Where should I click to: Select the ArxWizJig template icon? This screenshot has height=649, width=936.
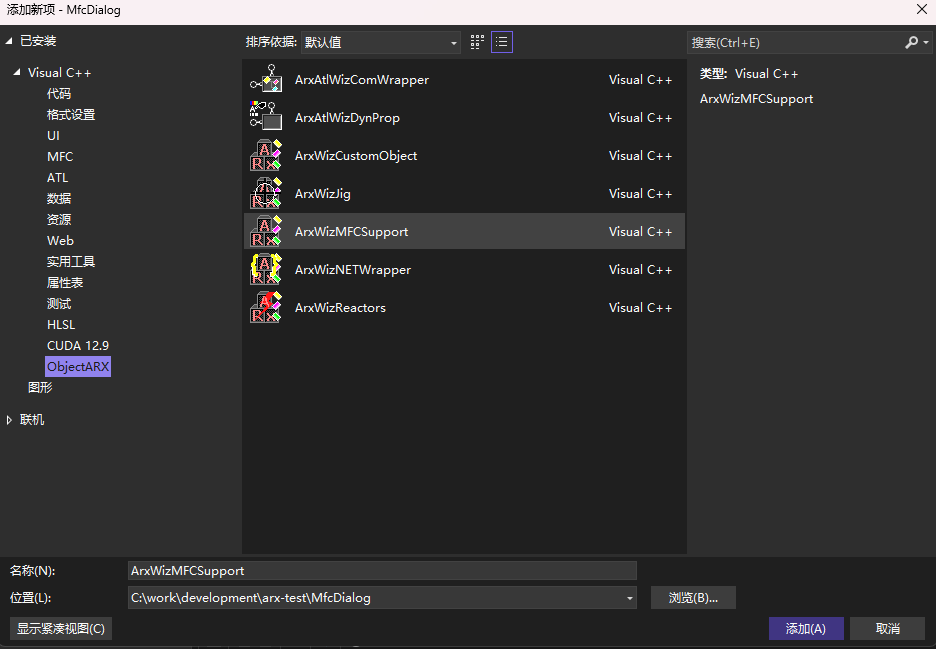click(x=265, y=194)
